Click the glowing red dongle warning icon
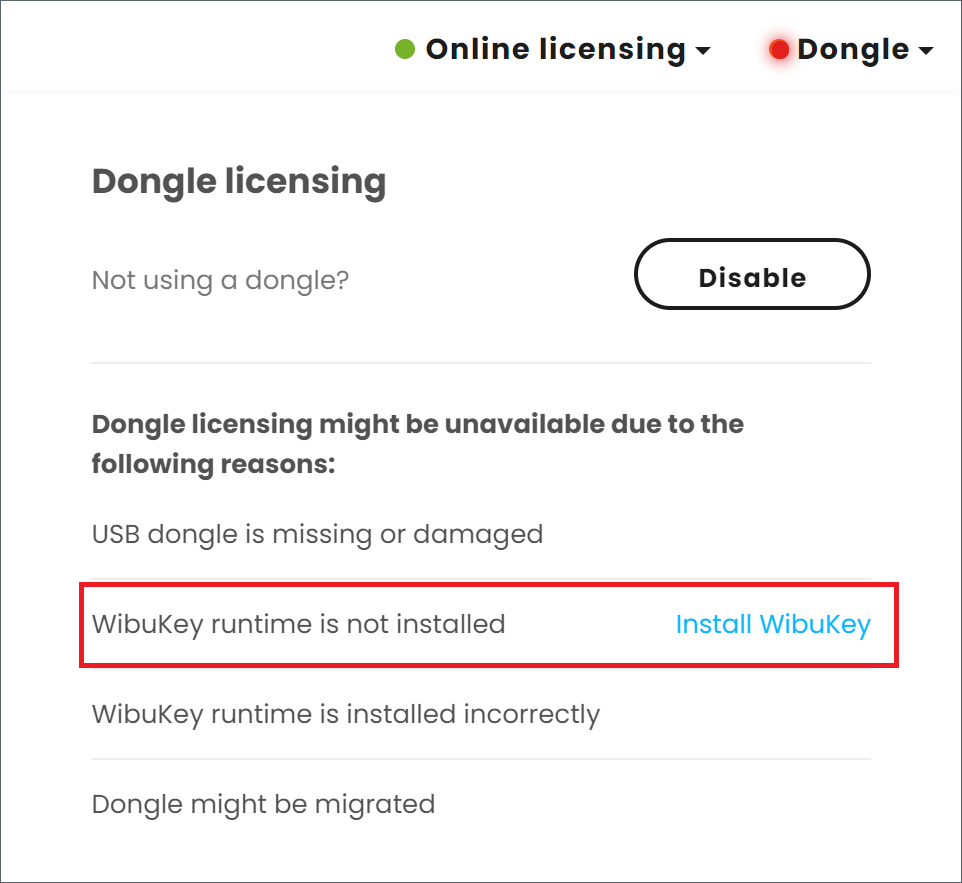Image resolution: width=962 pixels, height=883 pixels. coord(779,48)
